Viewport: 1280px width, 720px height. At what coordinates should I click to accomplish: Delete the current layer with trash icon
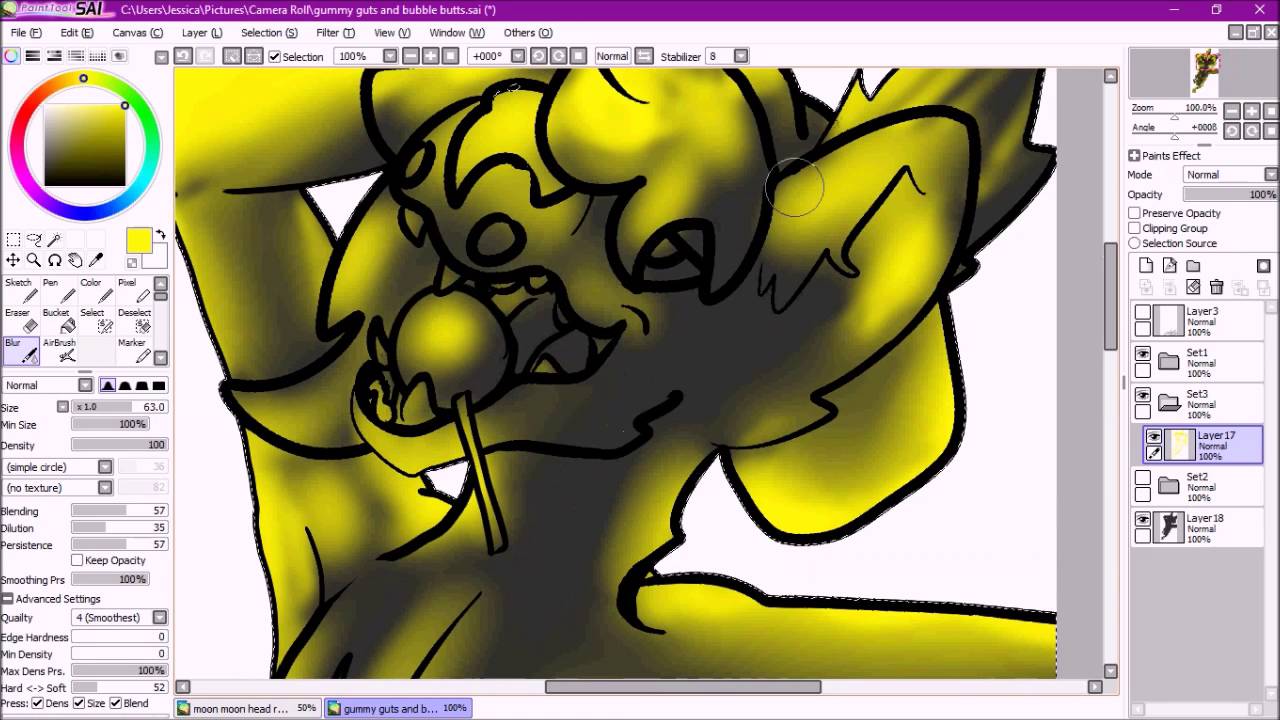tap(1216, 287)
